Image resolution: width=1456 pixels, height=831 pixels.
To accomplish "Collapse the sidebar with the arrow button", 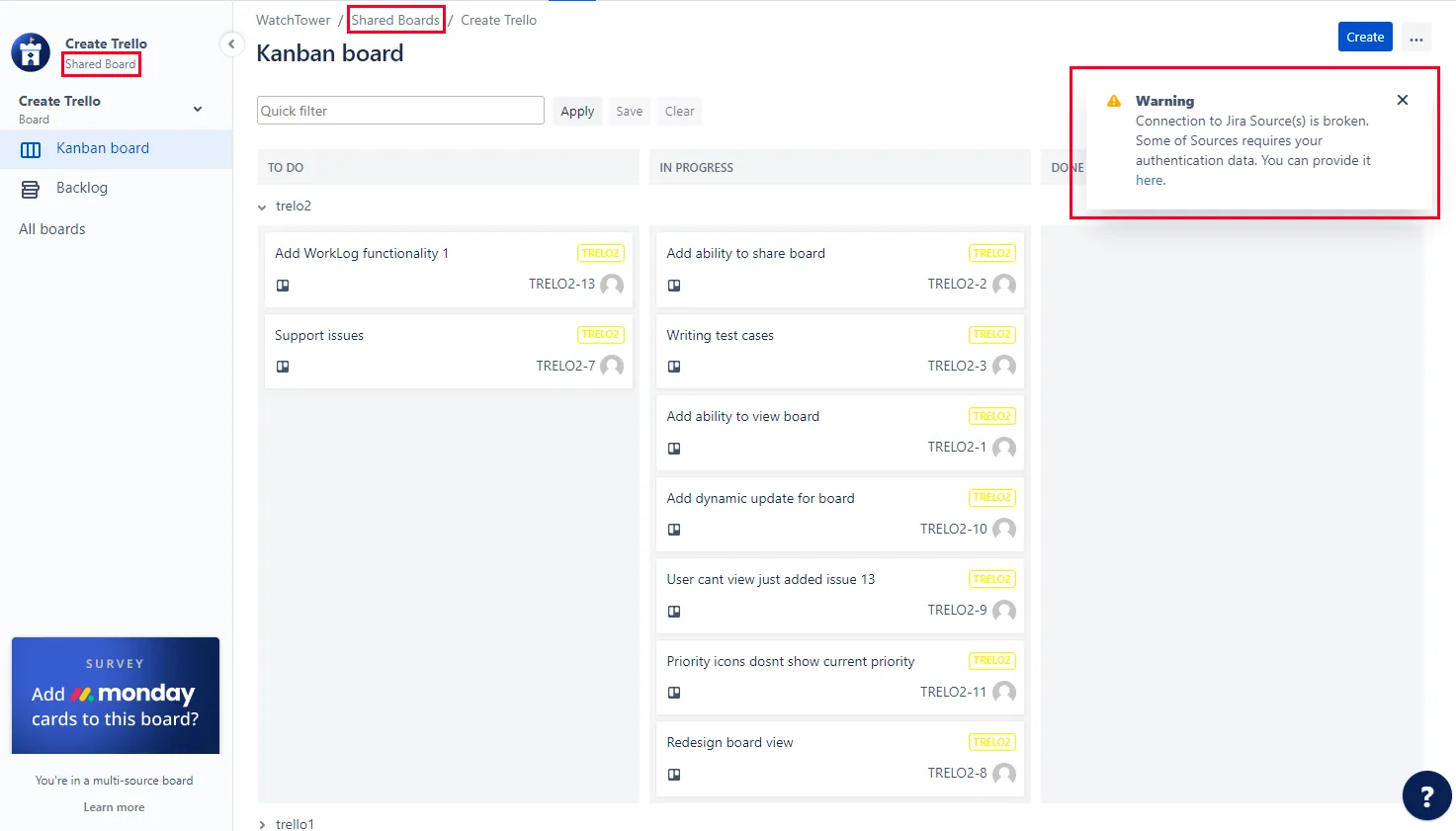I will tap(231, 43).
